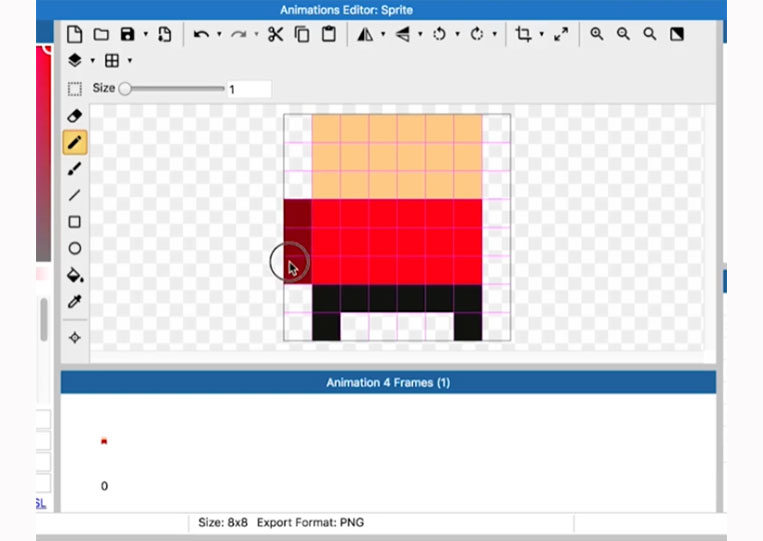This screenshot has height=541, width=763.
Task: Toggle the grid display
Action: coord(112,60)
